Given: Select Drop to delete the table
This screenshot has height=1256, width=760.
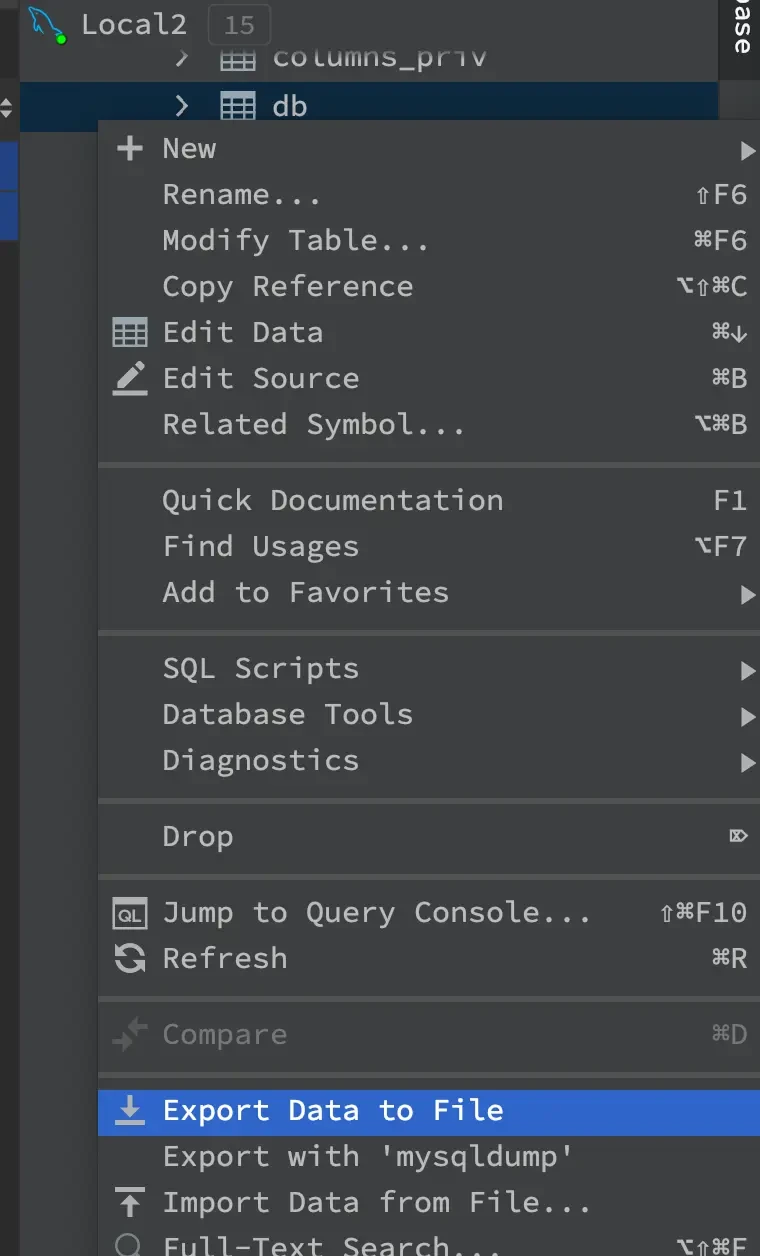Looking at the screenshot, I should click(x=198, y=837).
